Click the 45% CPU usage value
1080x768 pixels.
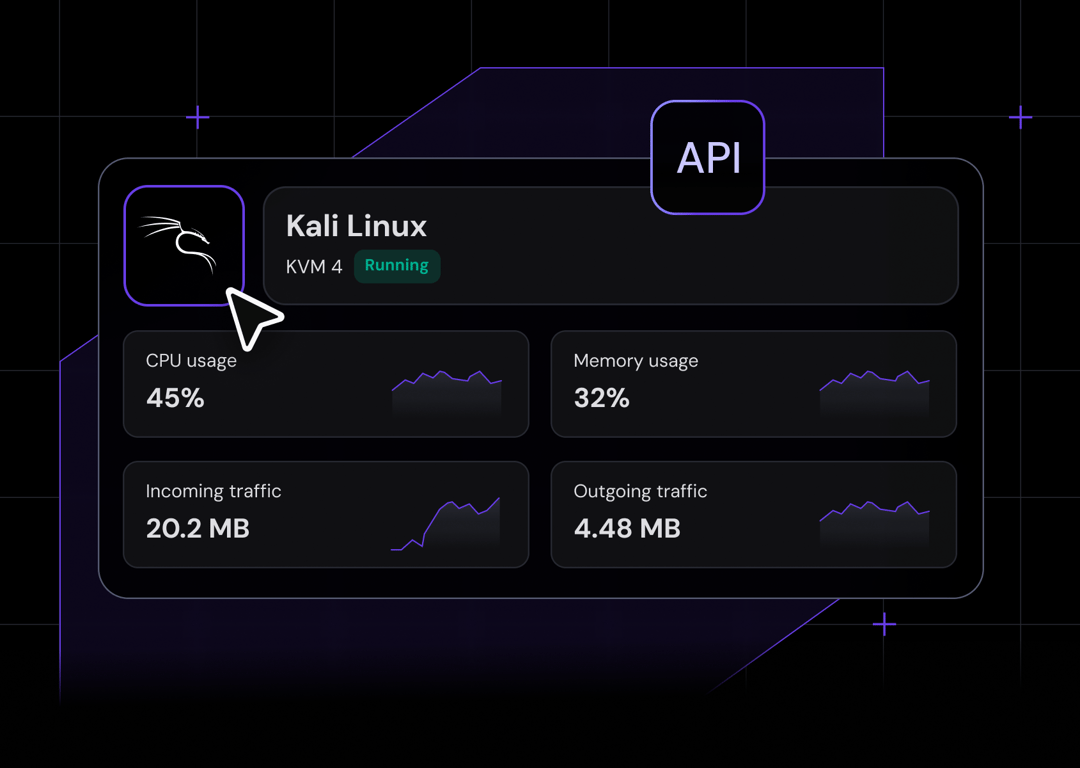[175, 398]
